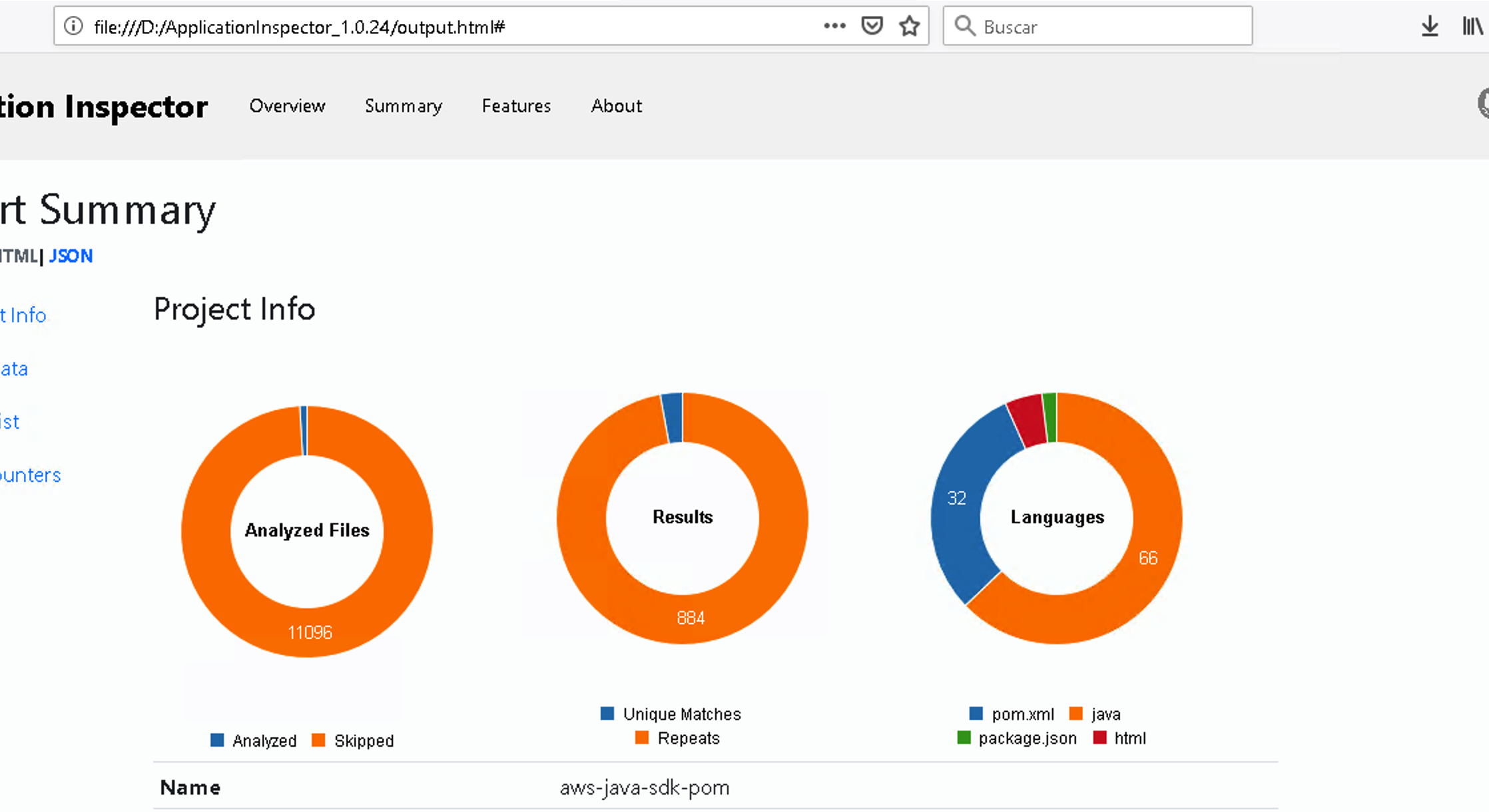Click the Counters sidebar link
This screenshot has width=1489, height=812.
pos(30,475)
